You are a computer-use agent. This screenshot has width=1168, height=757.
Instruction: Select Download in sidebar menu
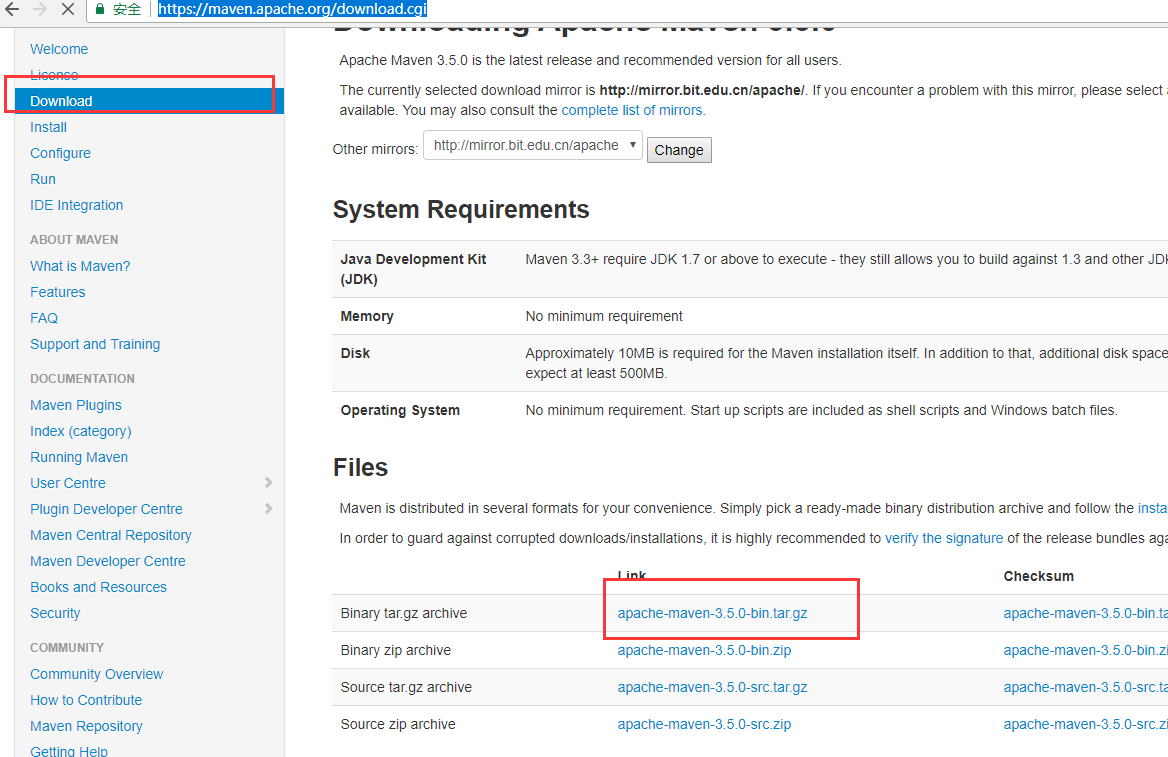point(149,101)
